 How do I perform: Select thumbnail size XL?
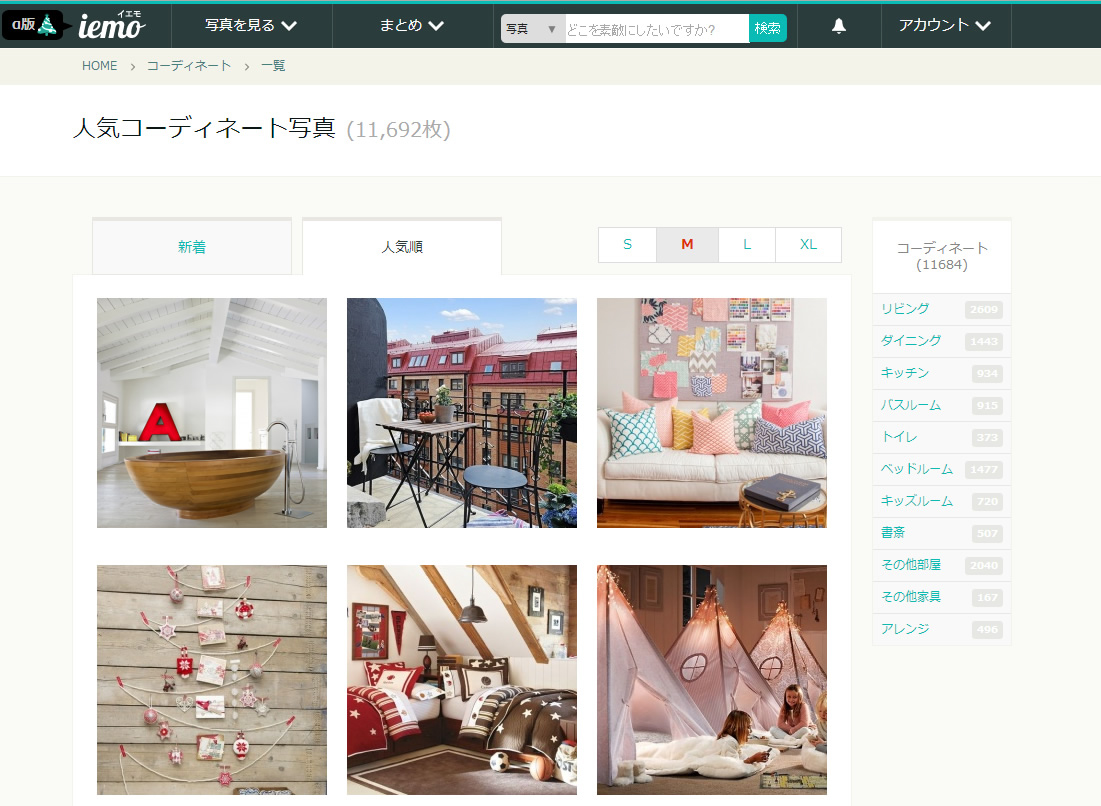(x=808, y=244)
